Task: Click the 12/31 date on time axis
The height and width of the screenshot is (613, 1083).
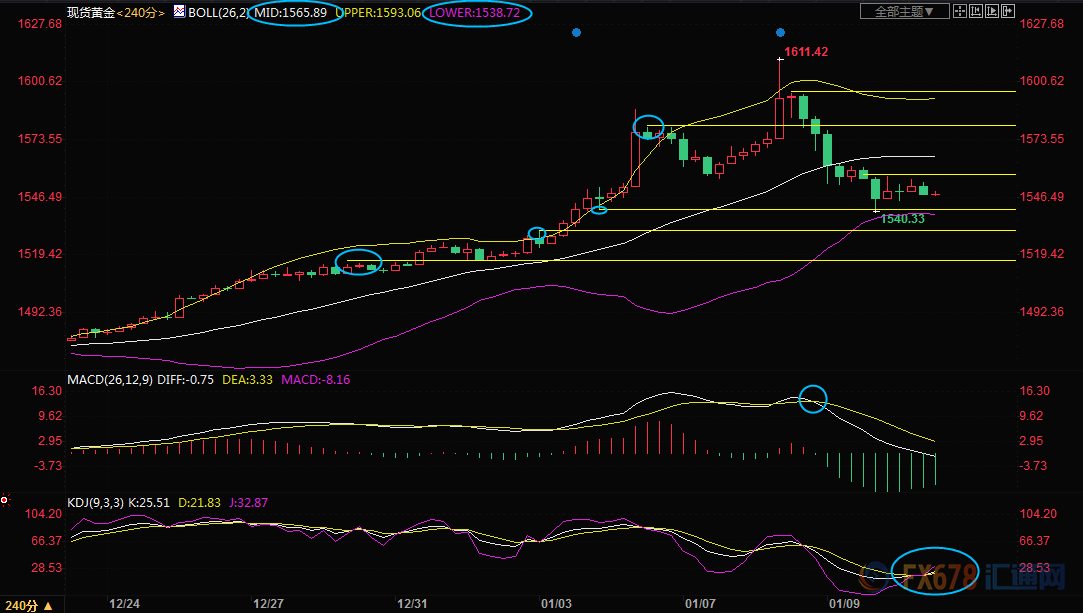Action: pyautogui.click(x=413, y=604)
